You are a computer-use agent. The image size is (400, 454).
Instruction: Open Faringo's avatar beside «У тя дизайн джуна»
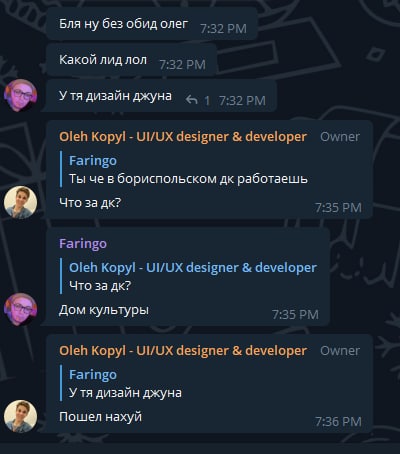(20, 95)
